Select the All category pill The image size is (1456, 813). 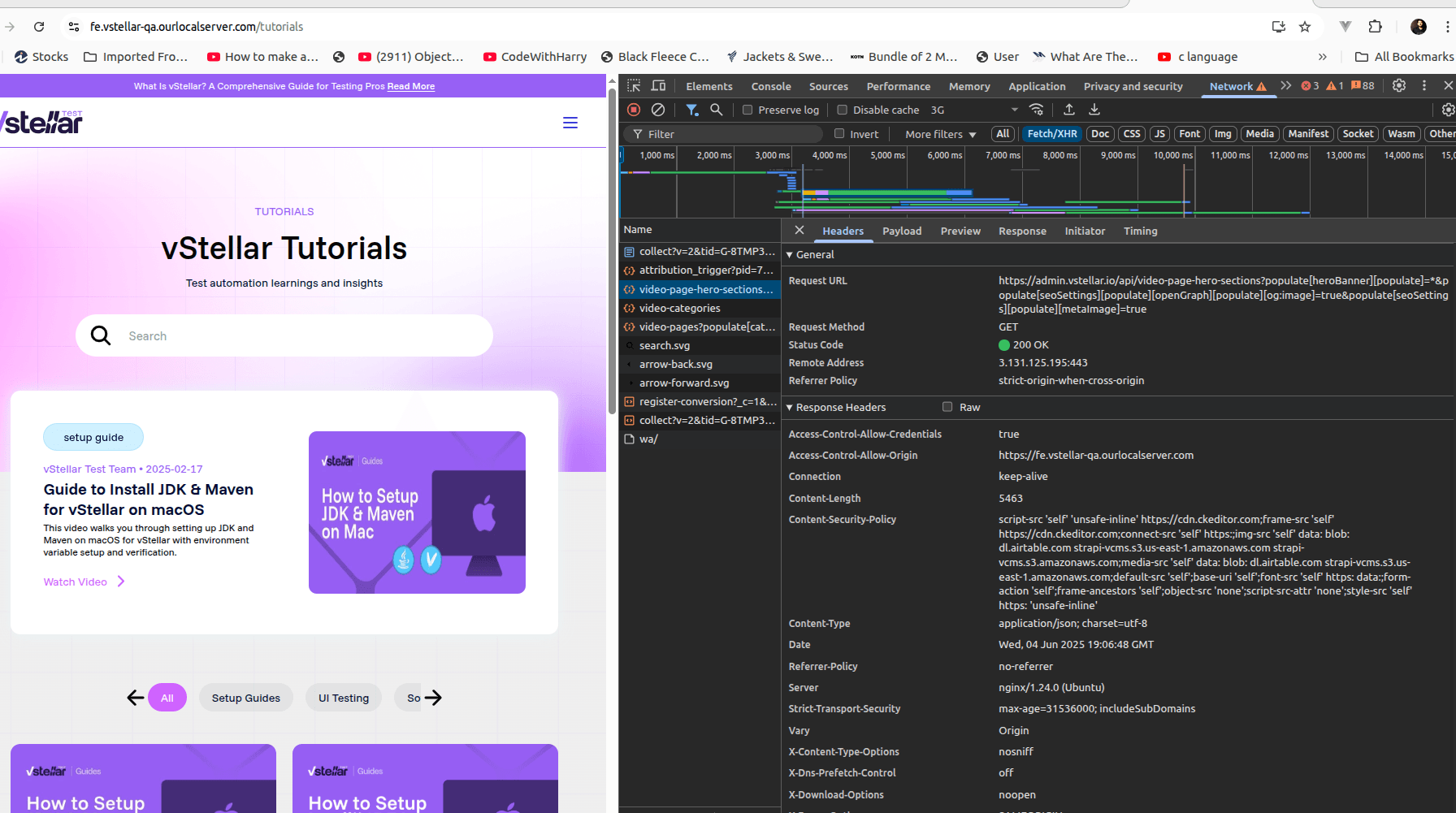tap(167, 698)
